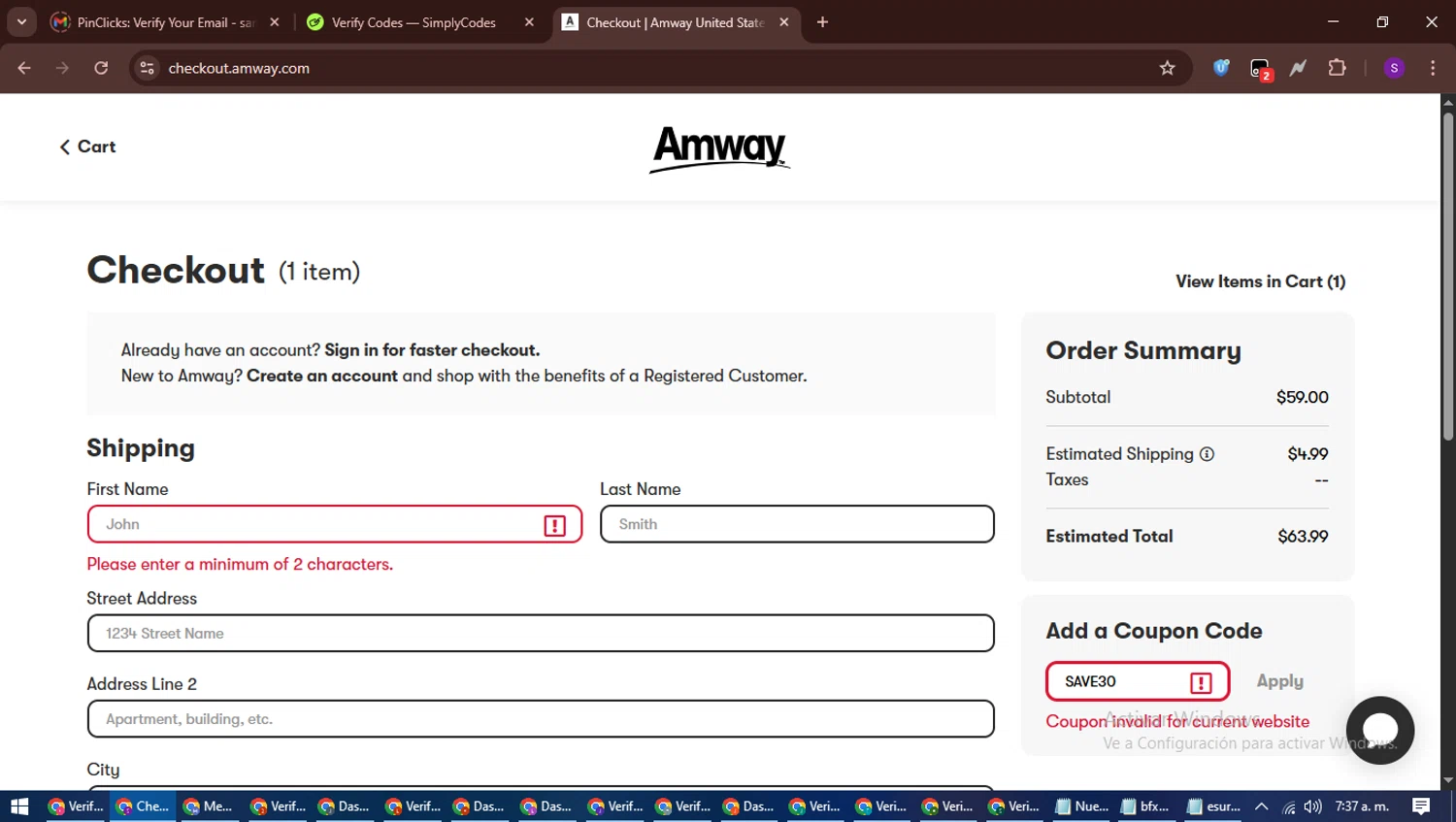Click the $4.99 shipping amount
The height and width of the screenshot is (822, 1456).
(1307, 454)
